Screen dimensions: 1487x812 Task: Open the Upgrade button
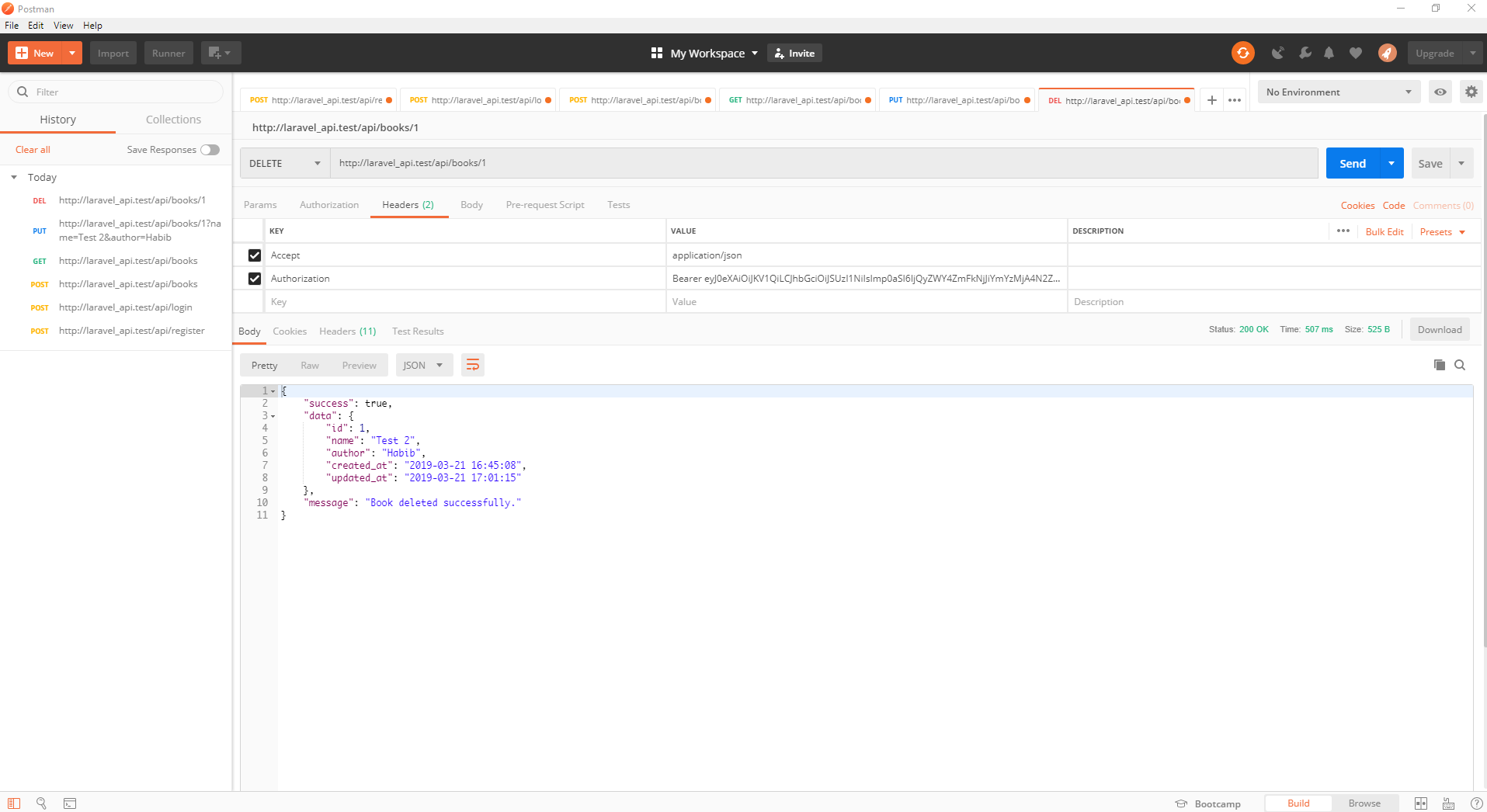point(1434,53)
